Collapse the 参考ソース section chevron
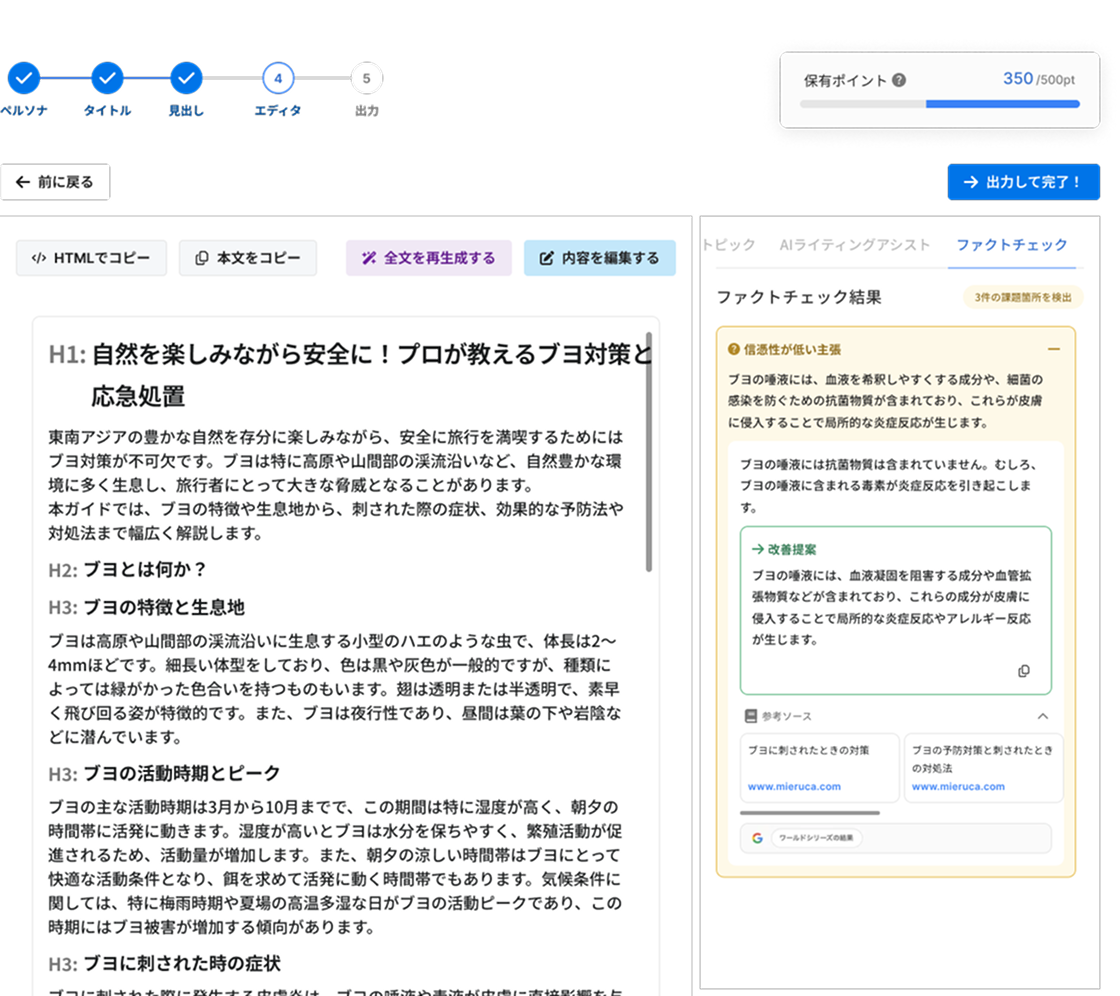This screenshot has height=996, width=1120. 1043,716
